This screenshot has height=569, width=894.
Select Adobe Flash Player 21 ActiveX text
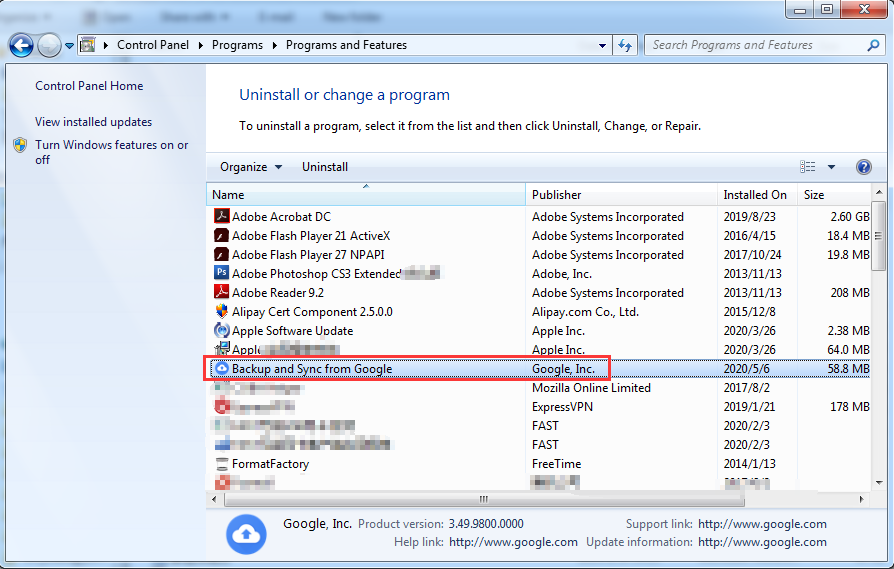[x=311, y=235]
